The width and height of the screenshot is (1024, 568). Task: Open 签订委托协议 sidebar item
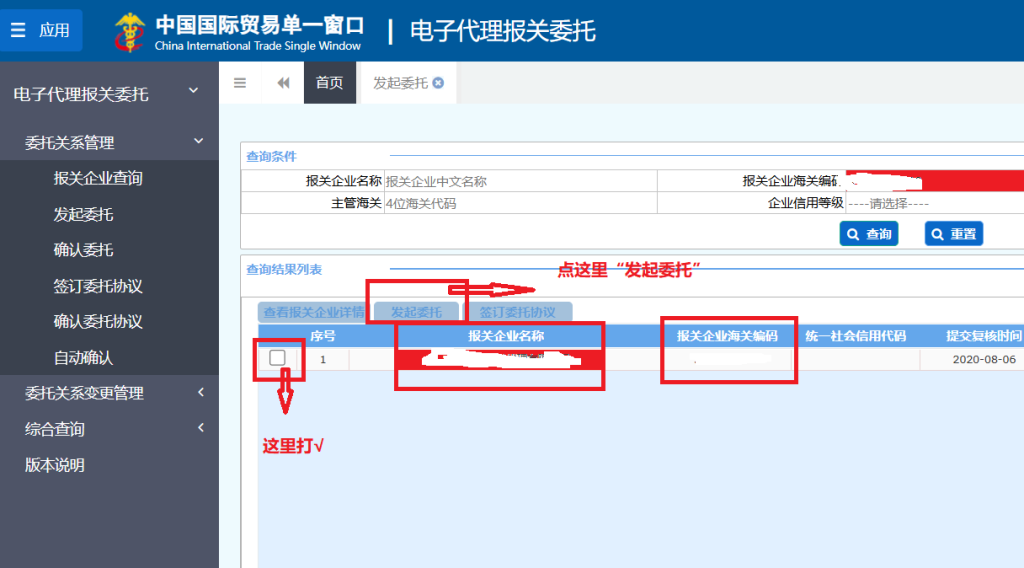98,286
